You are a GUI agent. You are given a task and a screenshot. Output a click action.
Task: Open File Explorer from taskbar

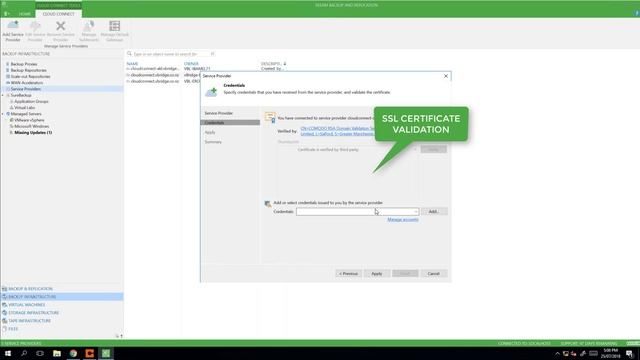pyautogui.click(x=57, y=353)
